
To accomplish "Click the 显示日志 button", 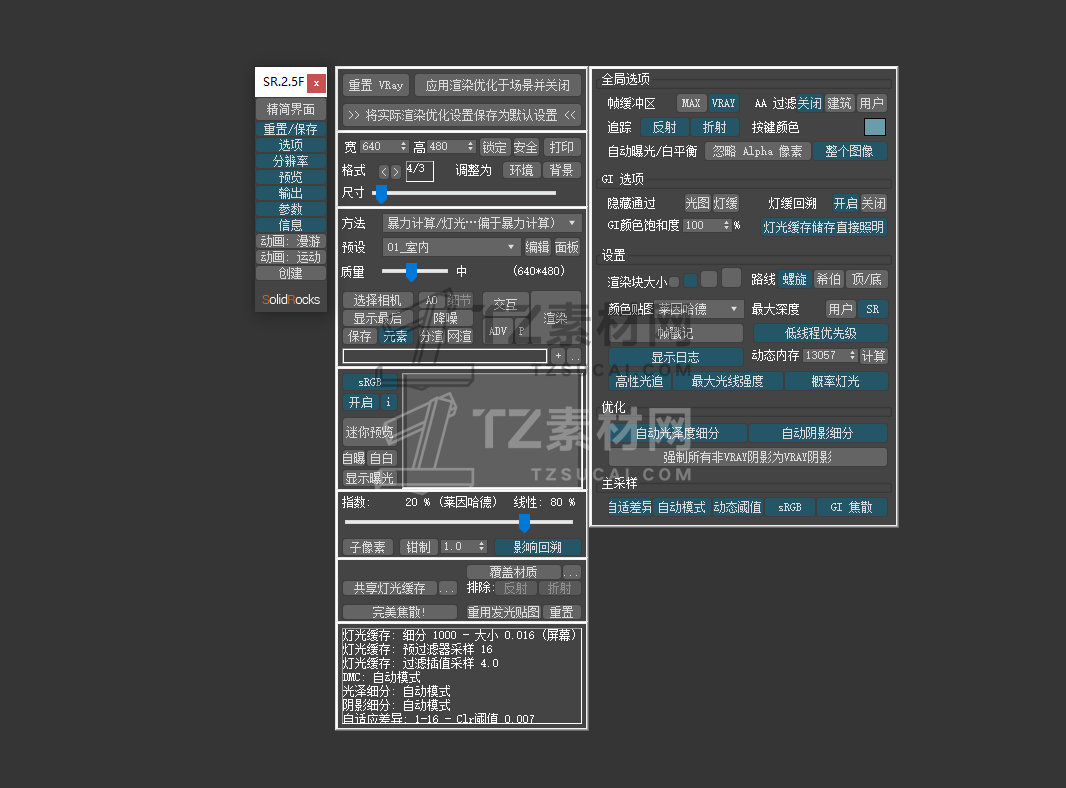I will click(x=675, y=357).
